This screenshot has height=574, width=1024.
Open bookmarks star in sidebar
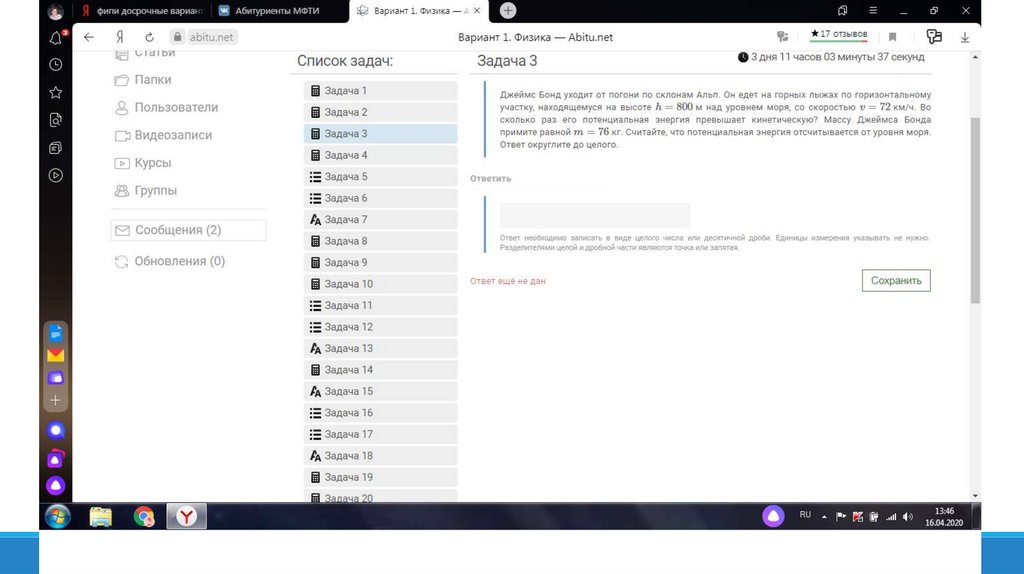[56, 92]
